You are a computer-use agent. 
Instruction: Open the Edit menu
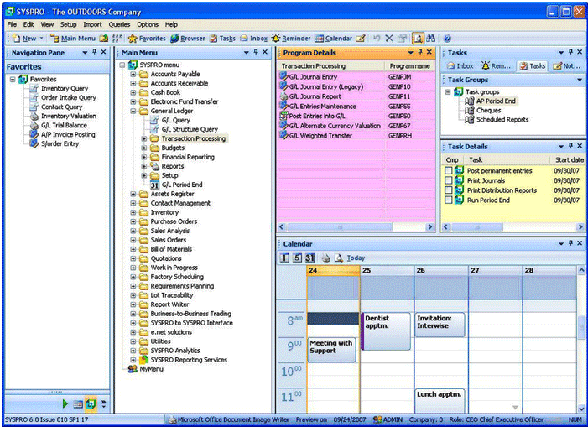click(28, 25)
